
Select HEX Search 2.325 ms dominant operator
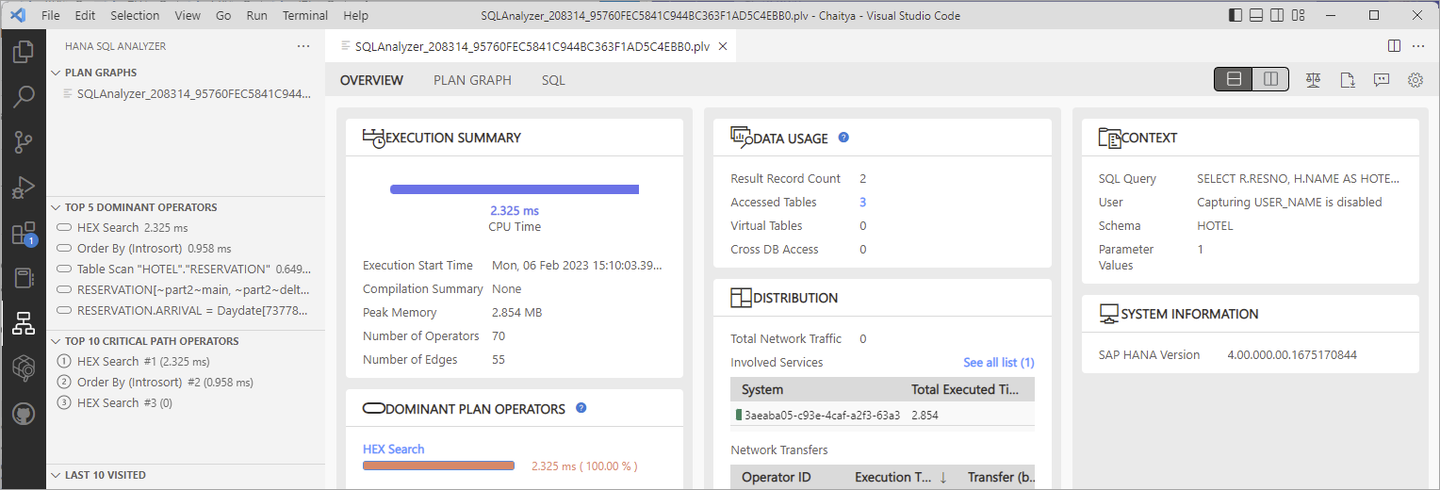pos(187,228)
